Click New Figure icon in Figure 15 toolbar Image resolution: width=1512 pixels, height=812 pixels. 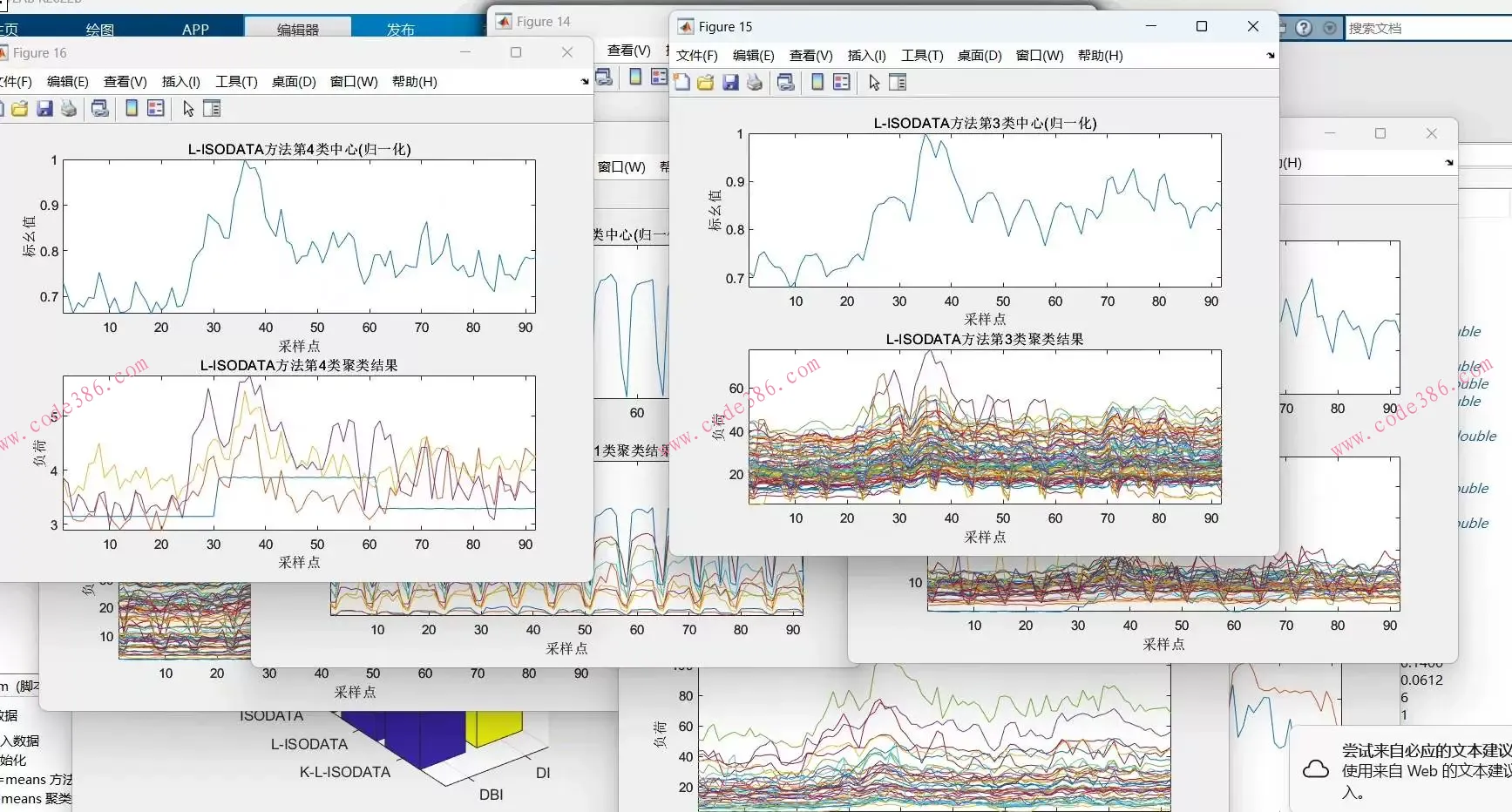[681, 82]
